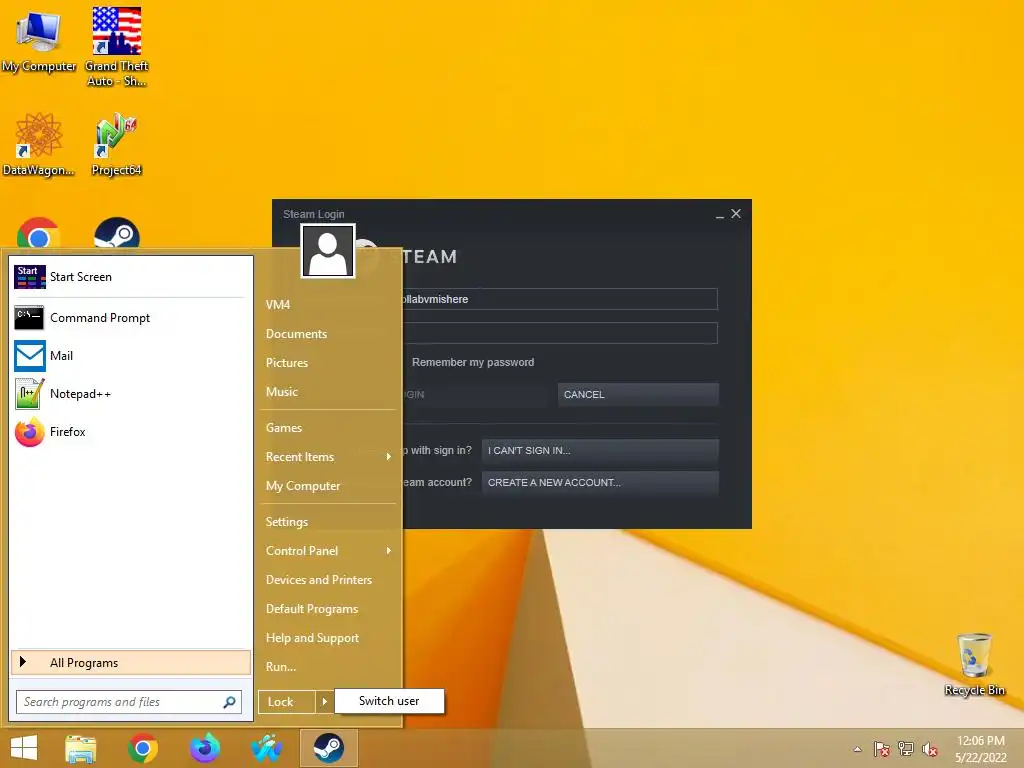The image size is (1024, 768).
Task: Select the Recycle Bin on desktop
Action: tap(974, 664)
